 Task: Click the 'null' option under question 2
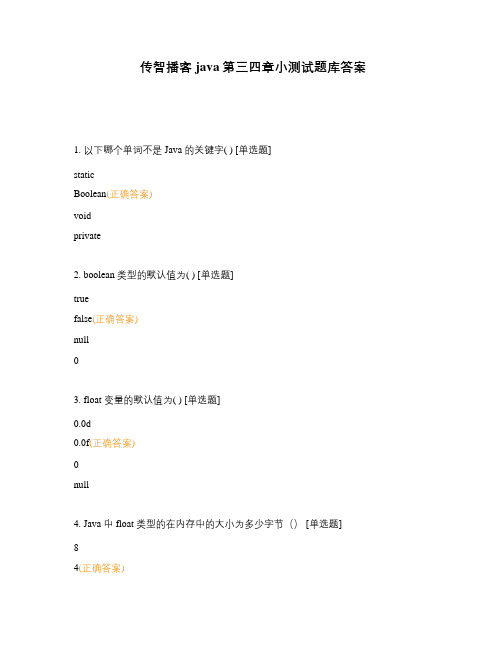[x=81, y=340]
